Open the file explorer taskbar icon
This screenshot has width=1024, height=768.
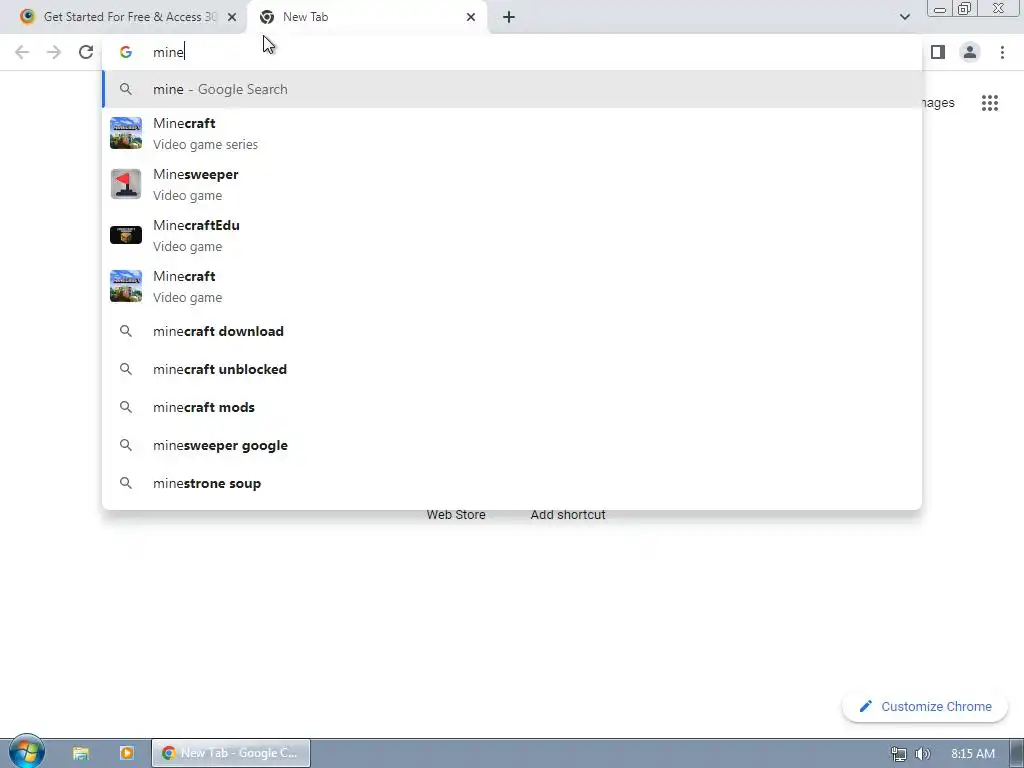point(81,753)
